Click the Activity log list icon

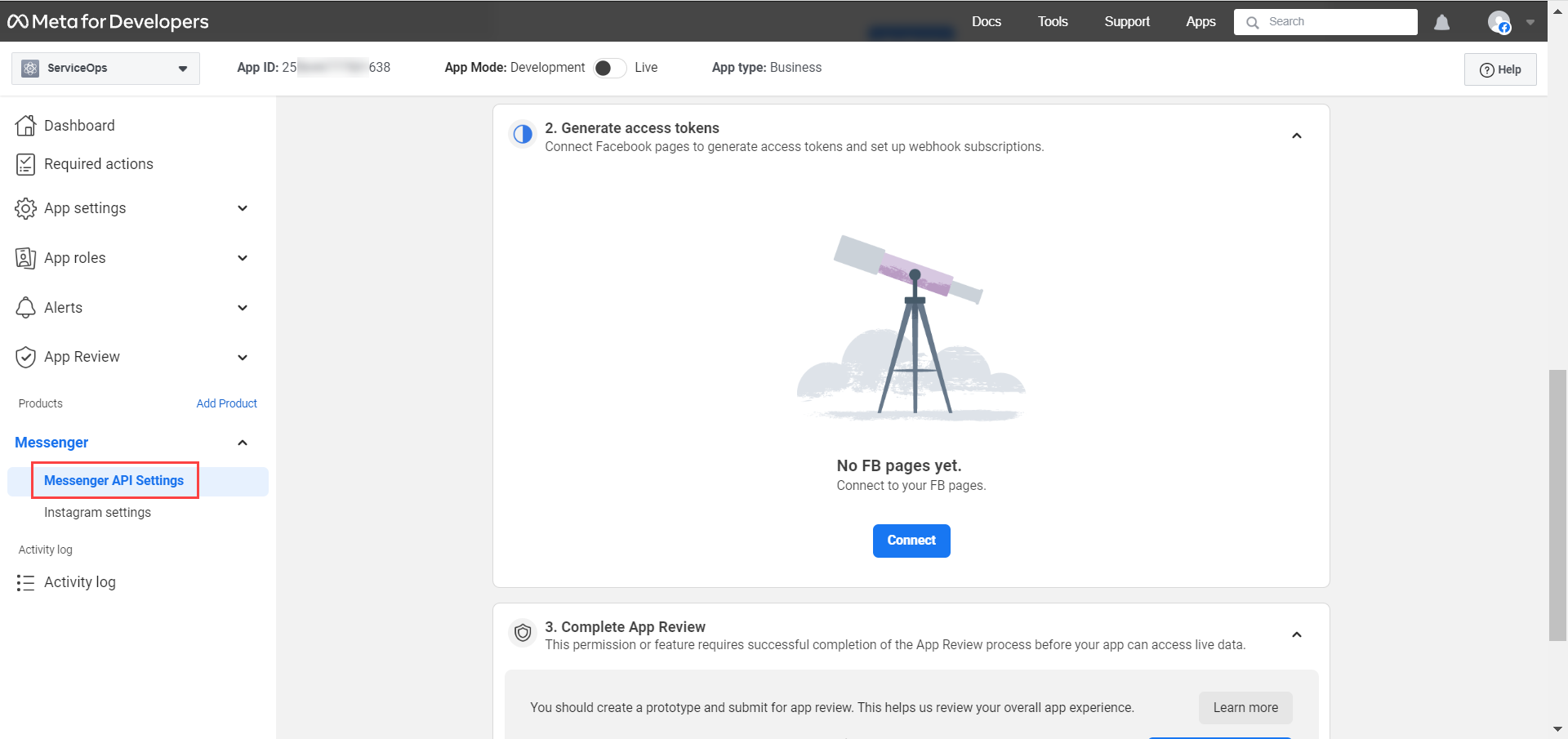click(x=25, y=582)
